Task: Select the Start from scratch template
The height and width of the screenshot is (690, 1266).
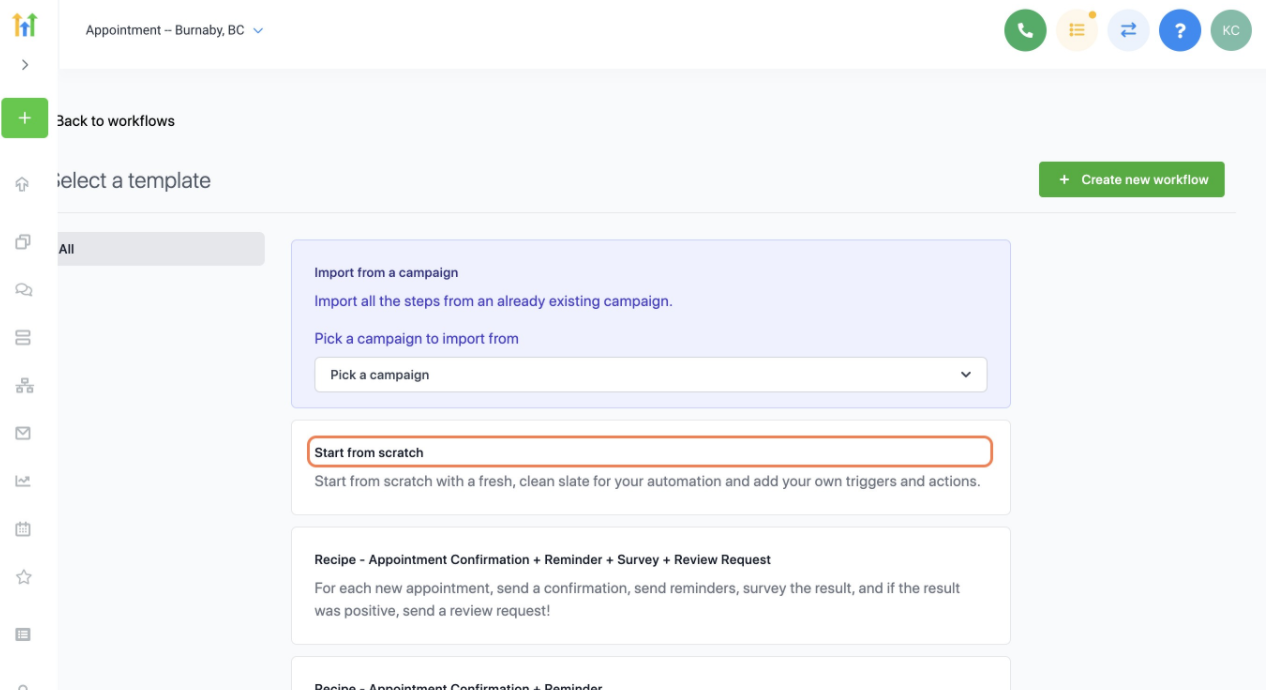Action: (x=650, y=451)
